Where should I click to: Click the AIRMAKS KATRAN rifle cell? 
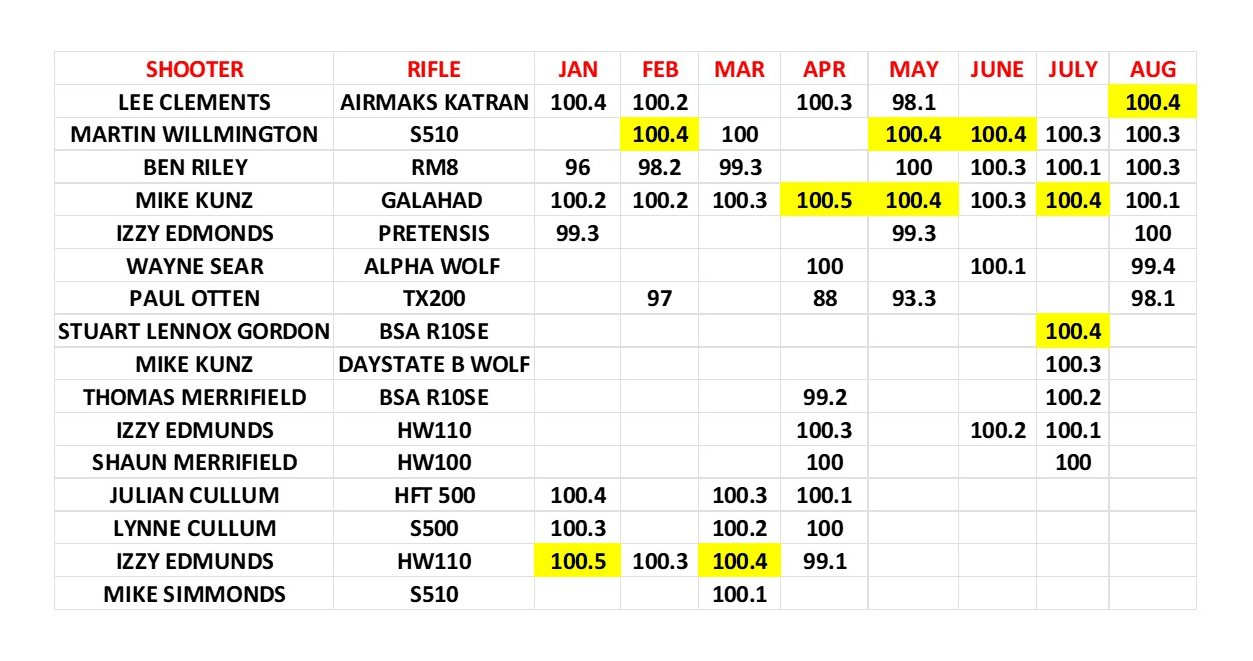434,102
